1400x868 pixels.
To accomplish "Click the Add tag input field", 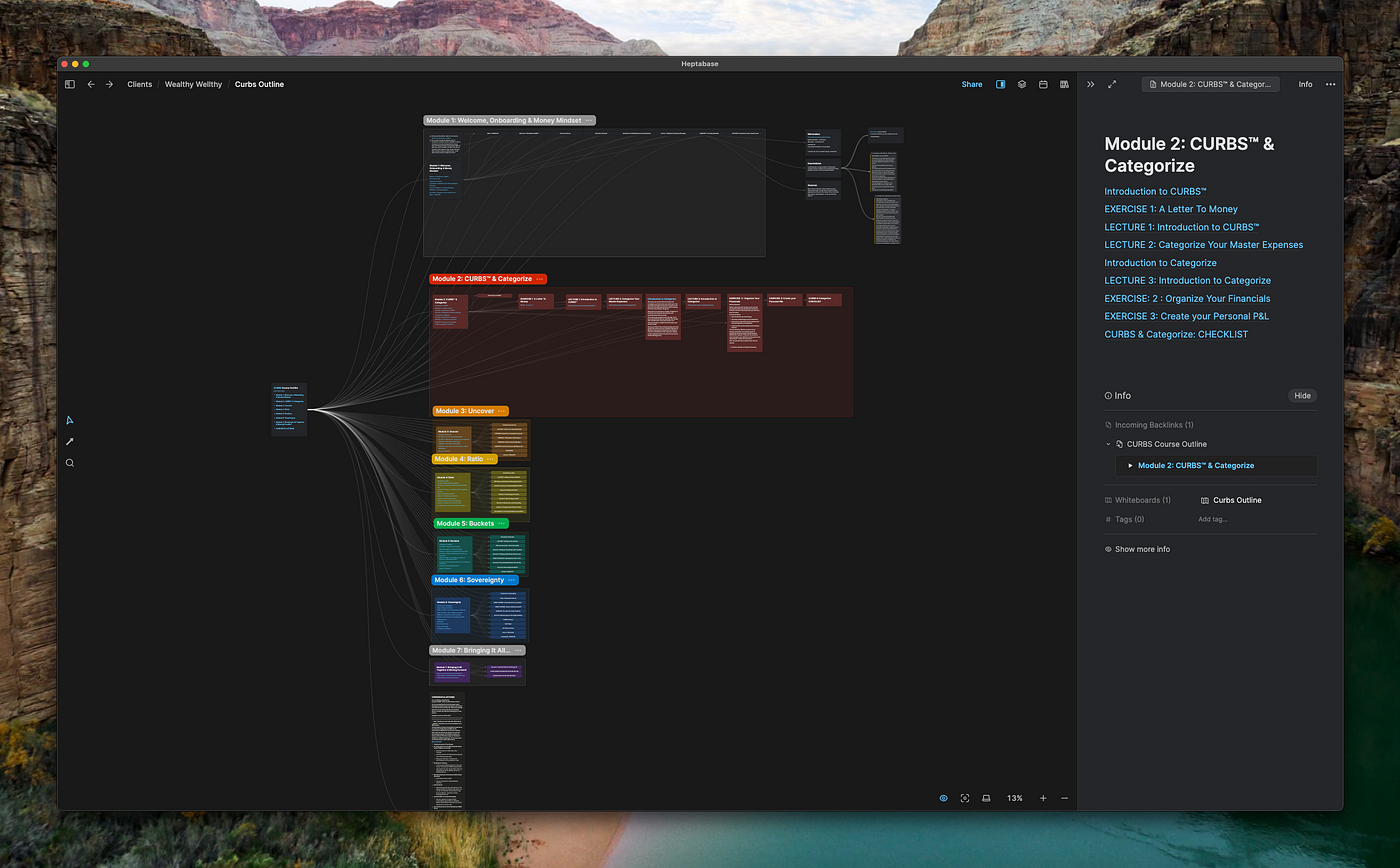I will [x=1213, y=519].
